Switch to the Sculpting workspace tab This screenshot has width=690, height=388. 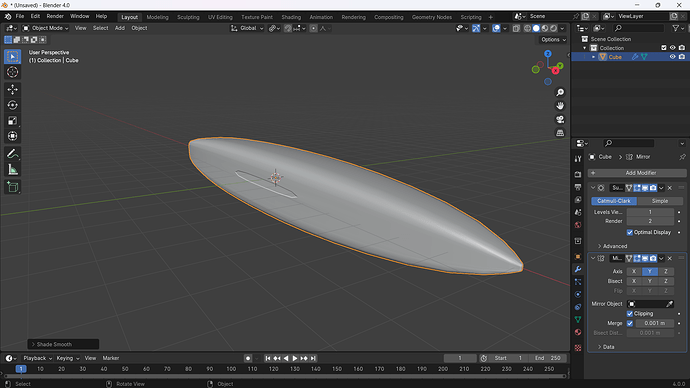tap(188, 17)
